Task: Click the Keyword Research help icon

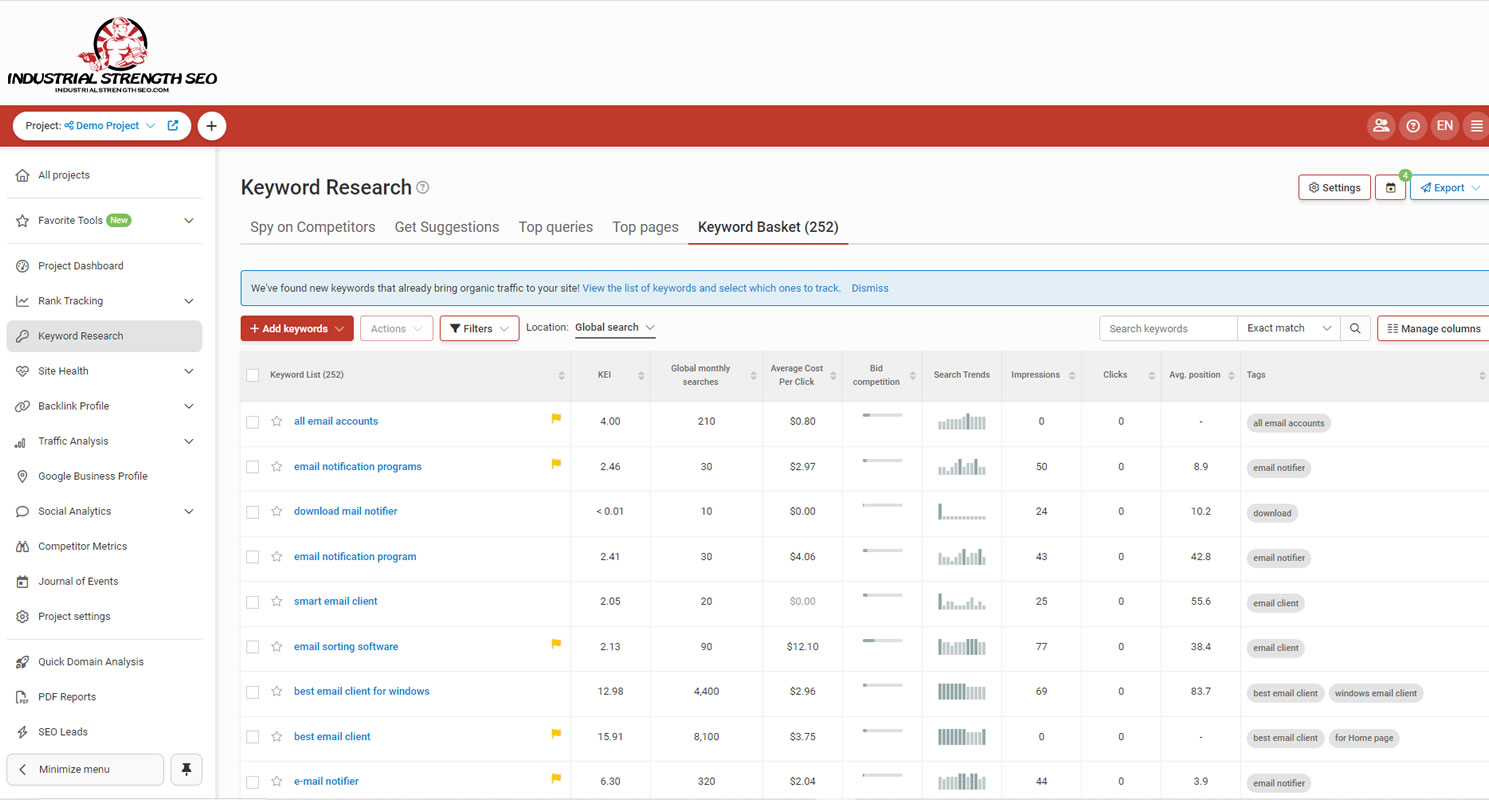Action: 423,187
